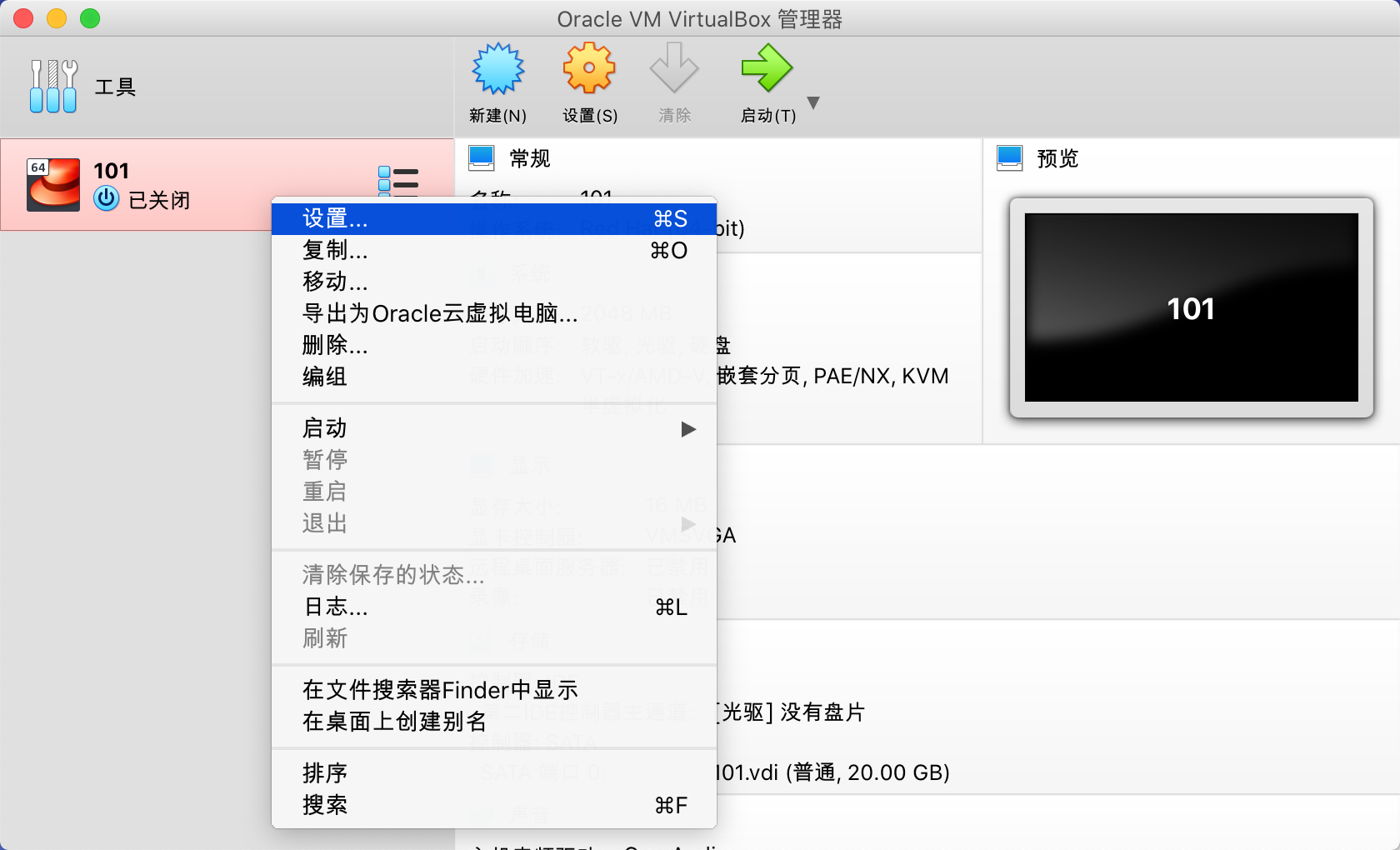Select 暂停 in the context menu
Image resolution: width=1400 pixels, height=850 pixels.
click(494, 461)
